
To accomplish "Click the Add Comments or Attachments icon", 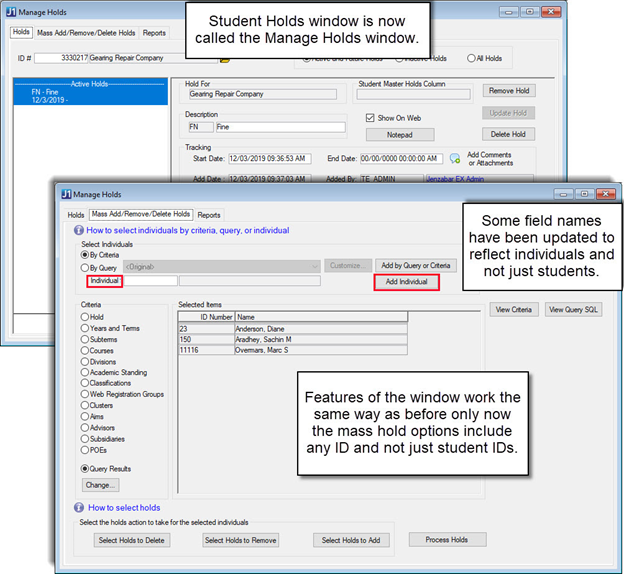I will (455, 158).
